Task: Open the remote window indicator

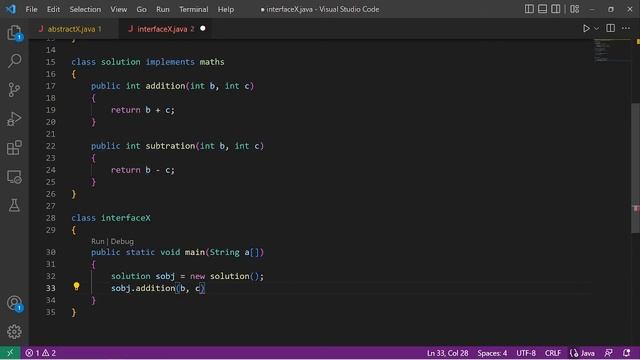Action: (x=10, y=353)
